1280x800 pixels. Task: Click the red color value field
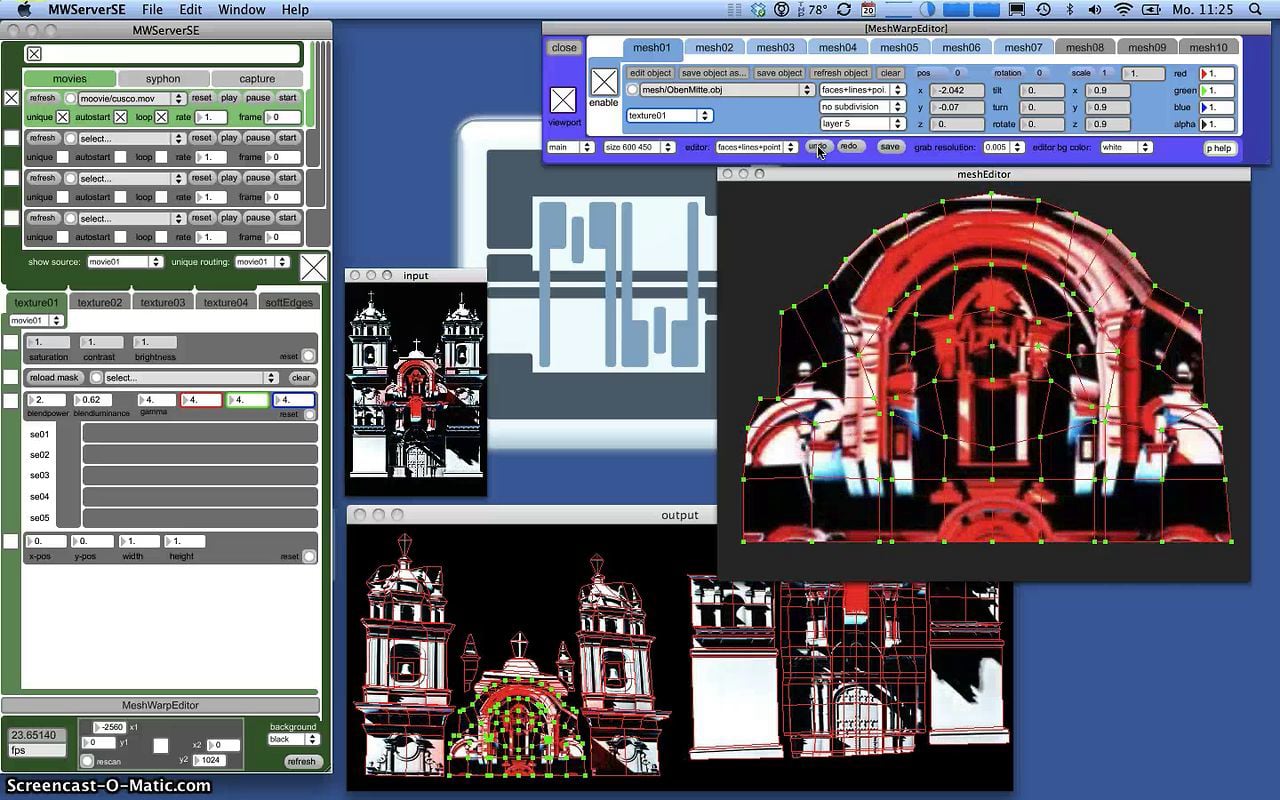pos(1217,74)
